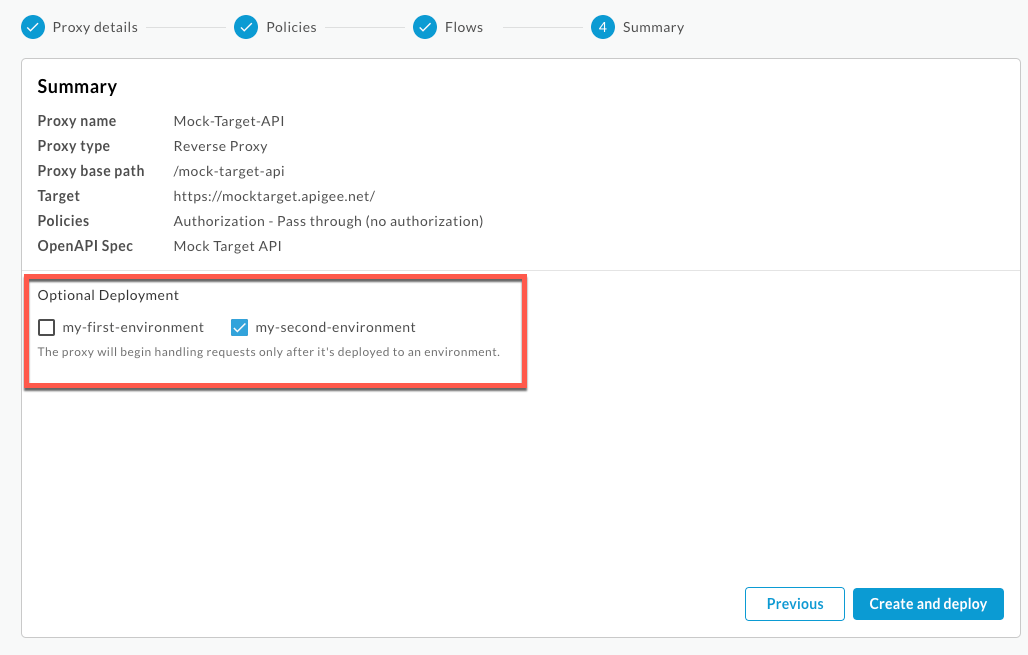This screenshot has height=655, width=1028.
Task: Click the Summary step number 4 circle
Action: point(602,27)
